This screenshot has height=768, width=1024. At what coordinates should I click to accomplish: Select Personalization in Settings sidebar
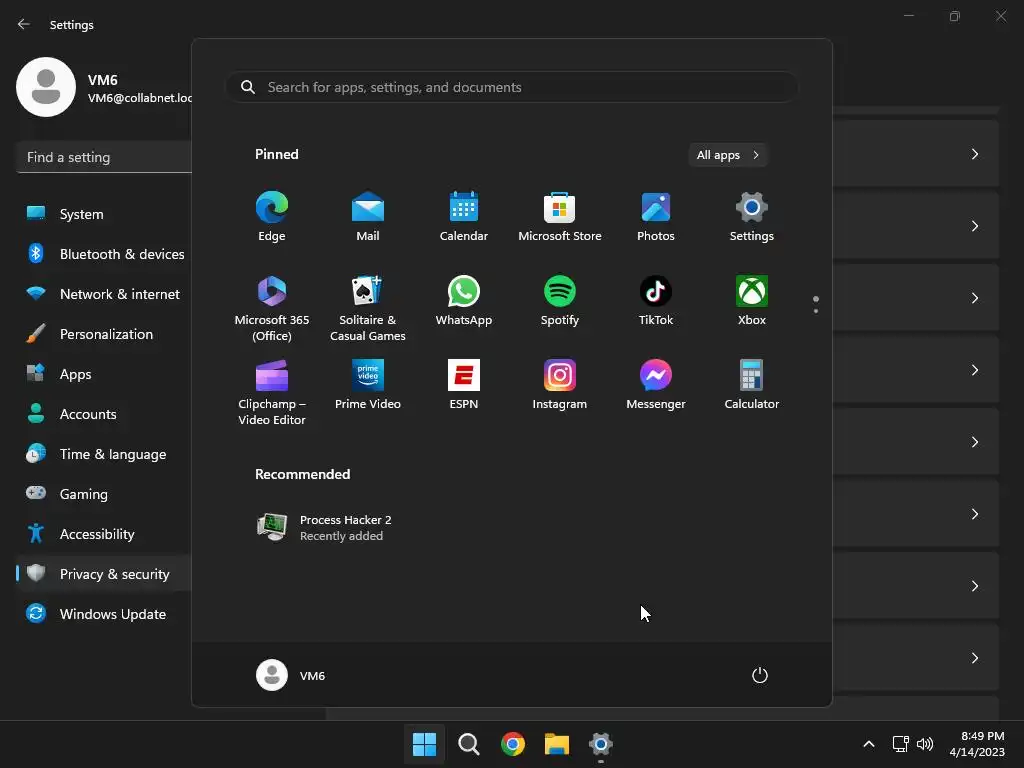tap(104, 334)
